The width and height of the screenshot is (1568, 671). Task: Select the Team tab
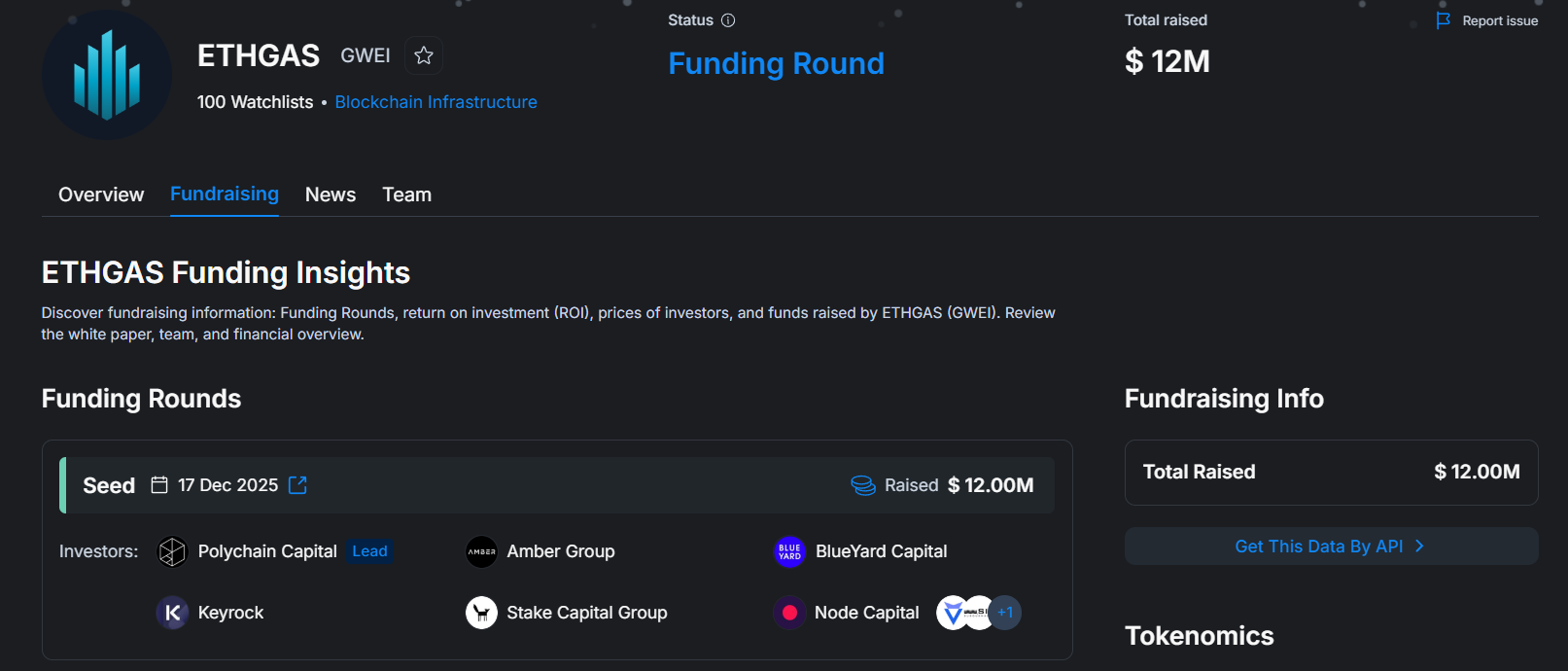(x=406, y=194)
